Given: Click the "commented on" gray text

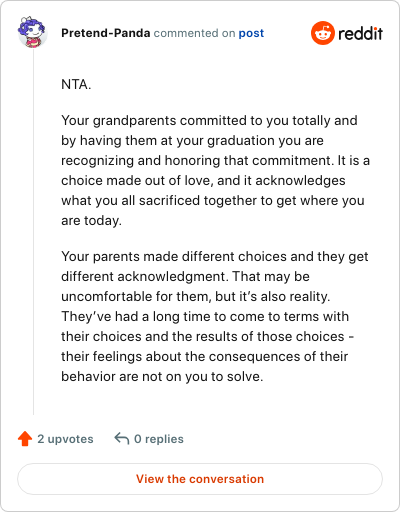Looking at the screenshot, I should [194, 33].
